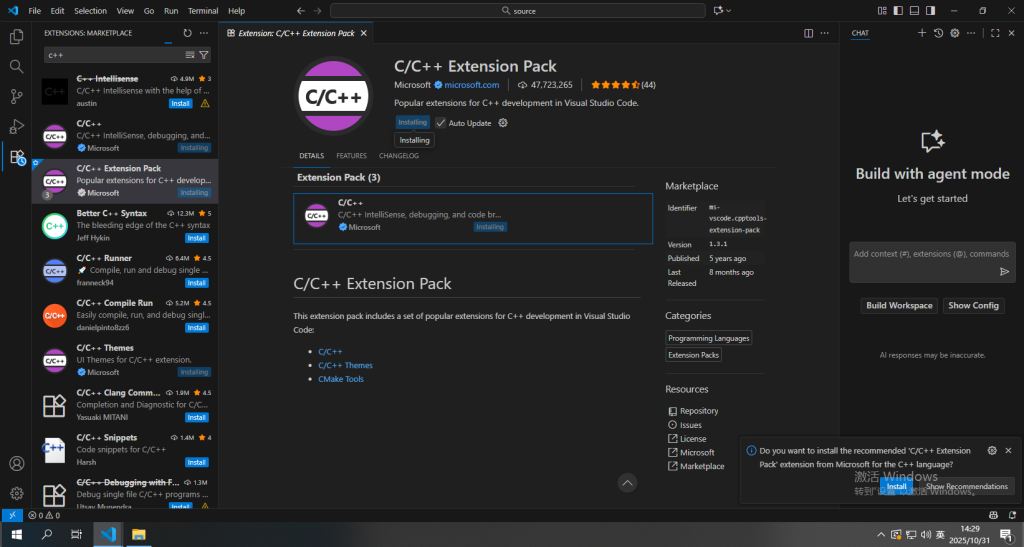Screen dimensions: 1024x547
Task: Open the microsoft.com publisher link
Action: tap(471, 85)
